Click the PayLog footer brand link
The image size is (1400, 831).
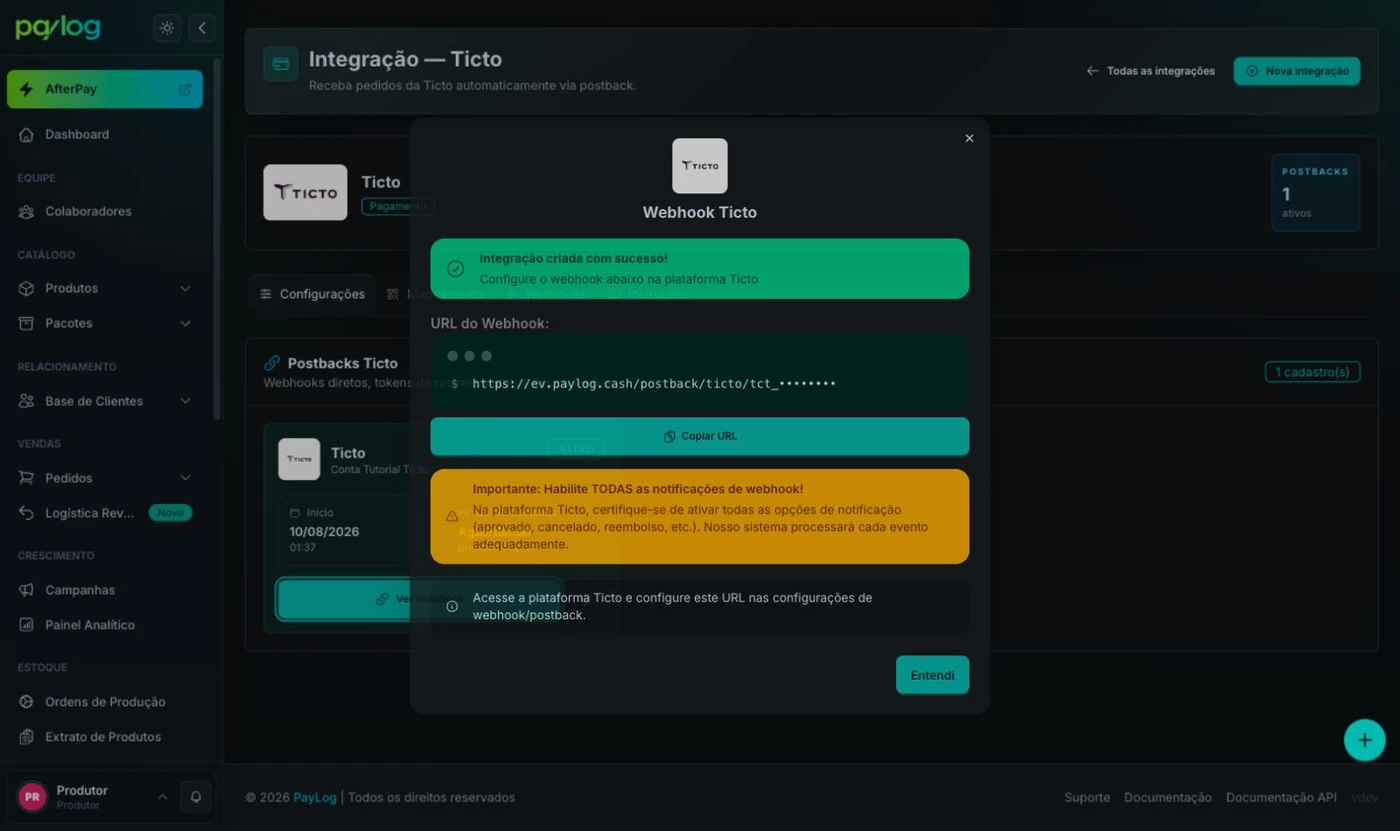click(x=315, y=797)
